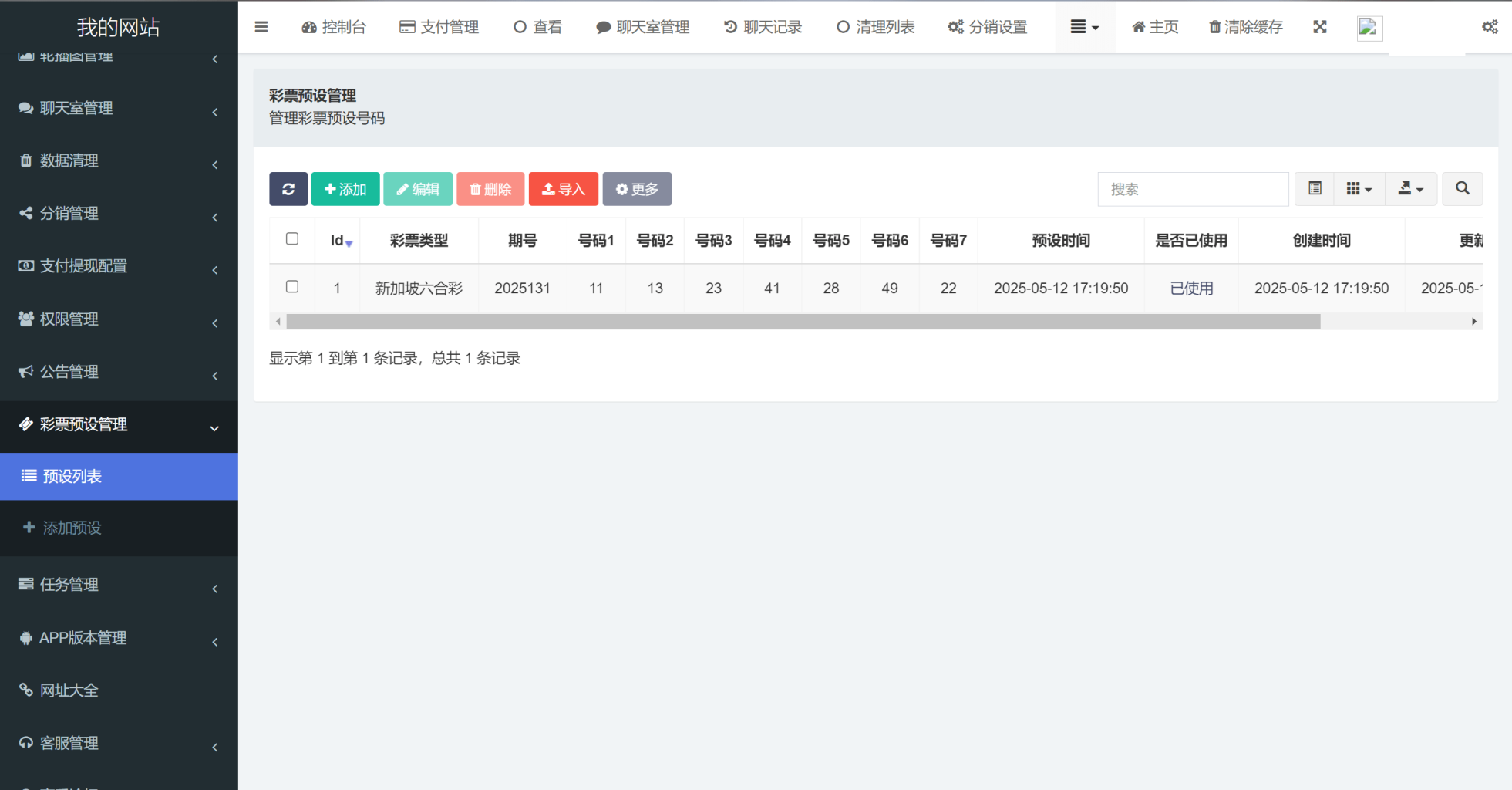Open the export dropdown near the search box

tap(1411, 188)
